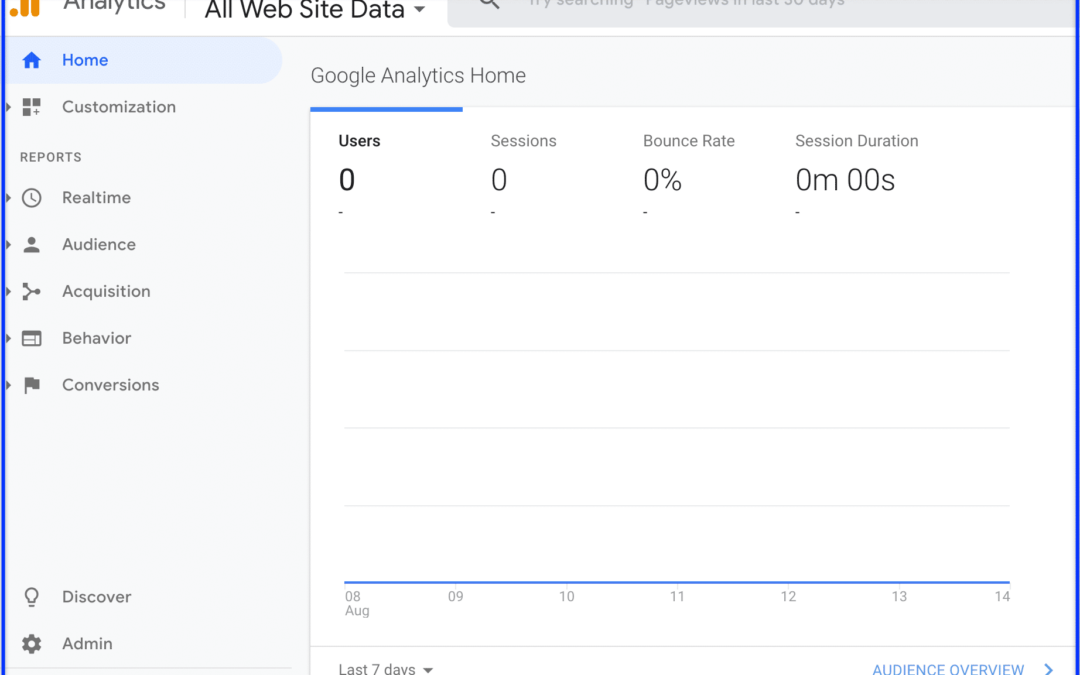Click the 0% bounce rate value

click(x=663, y=180)
